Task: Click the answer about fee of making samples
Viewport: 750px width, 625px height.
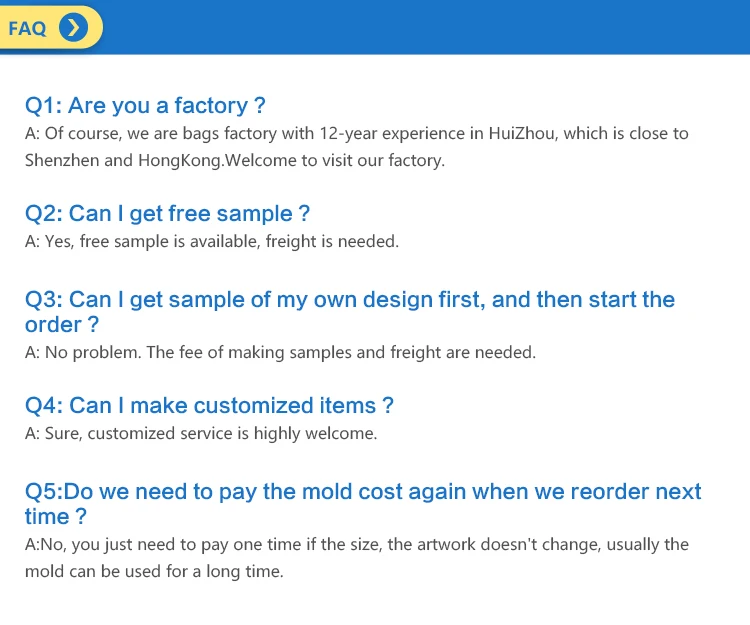Action: point(280,352)
